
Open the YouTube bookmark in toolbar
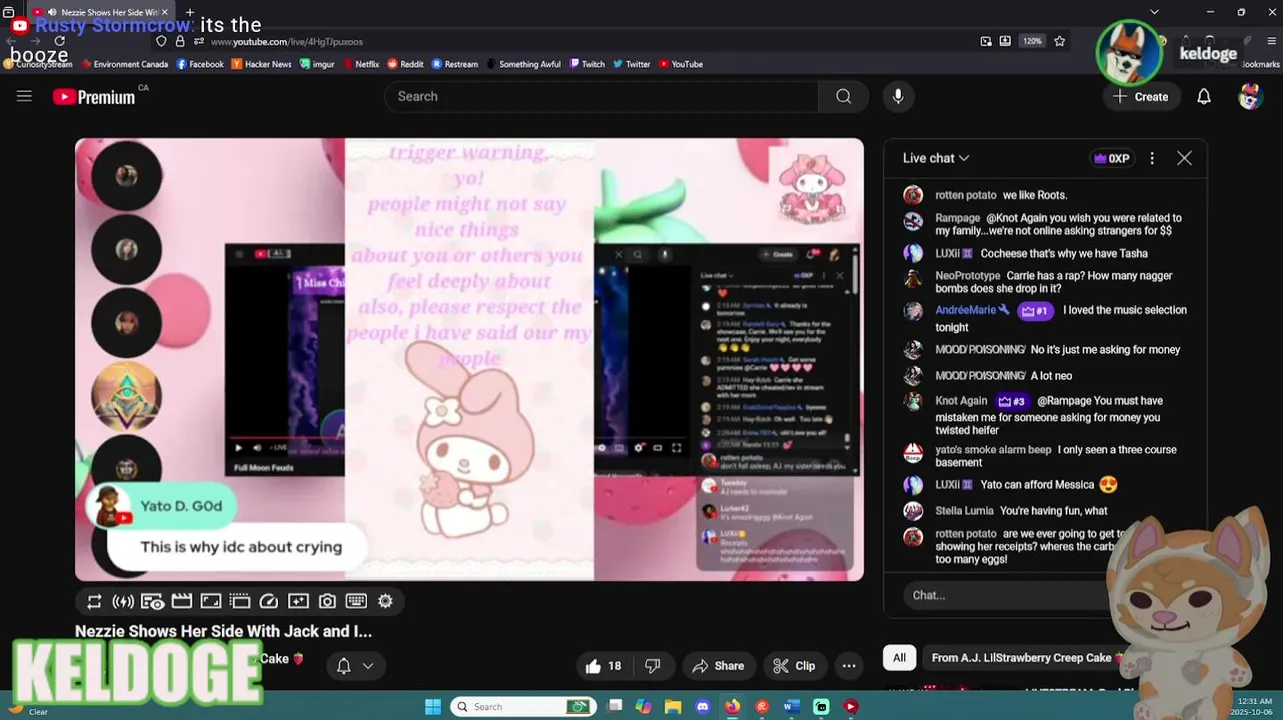pyautogui.click(x=680, y=64)
